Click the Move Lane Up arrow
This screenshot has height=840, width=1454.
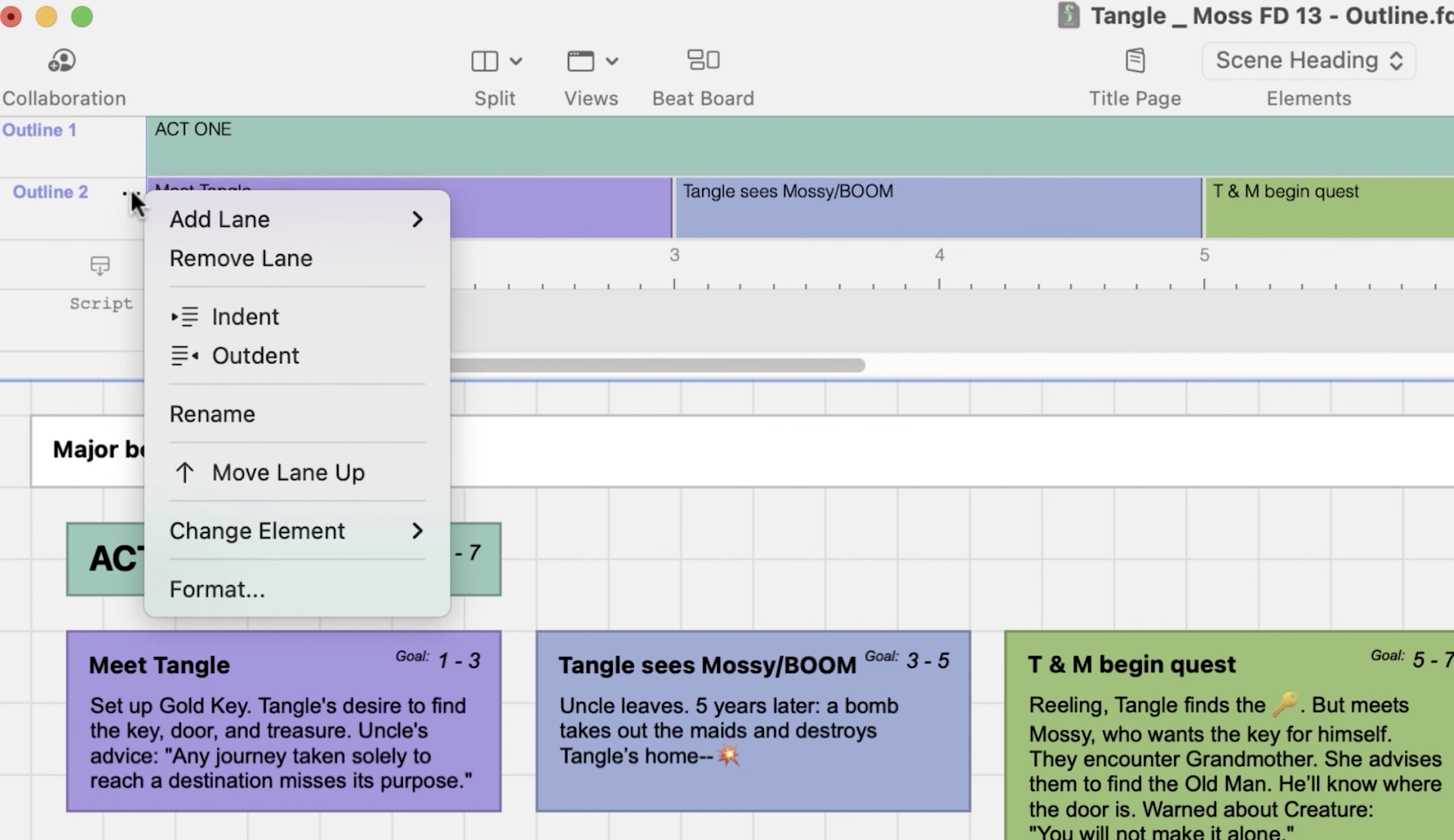pyautogui.click(x=184, y=473)
